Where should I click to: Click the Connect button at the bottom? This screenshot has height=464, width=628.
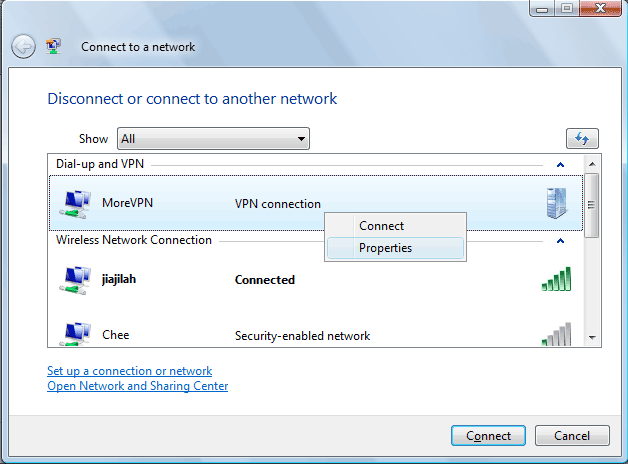pyautogui.click(x=488, y=436)
